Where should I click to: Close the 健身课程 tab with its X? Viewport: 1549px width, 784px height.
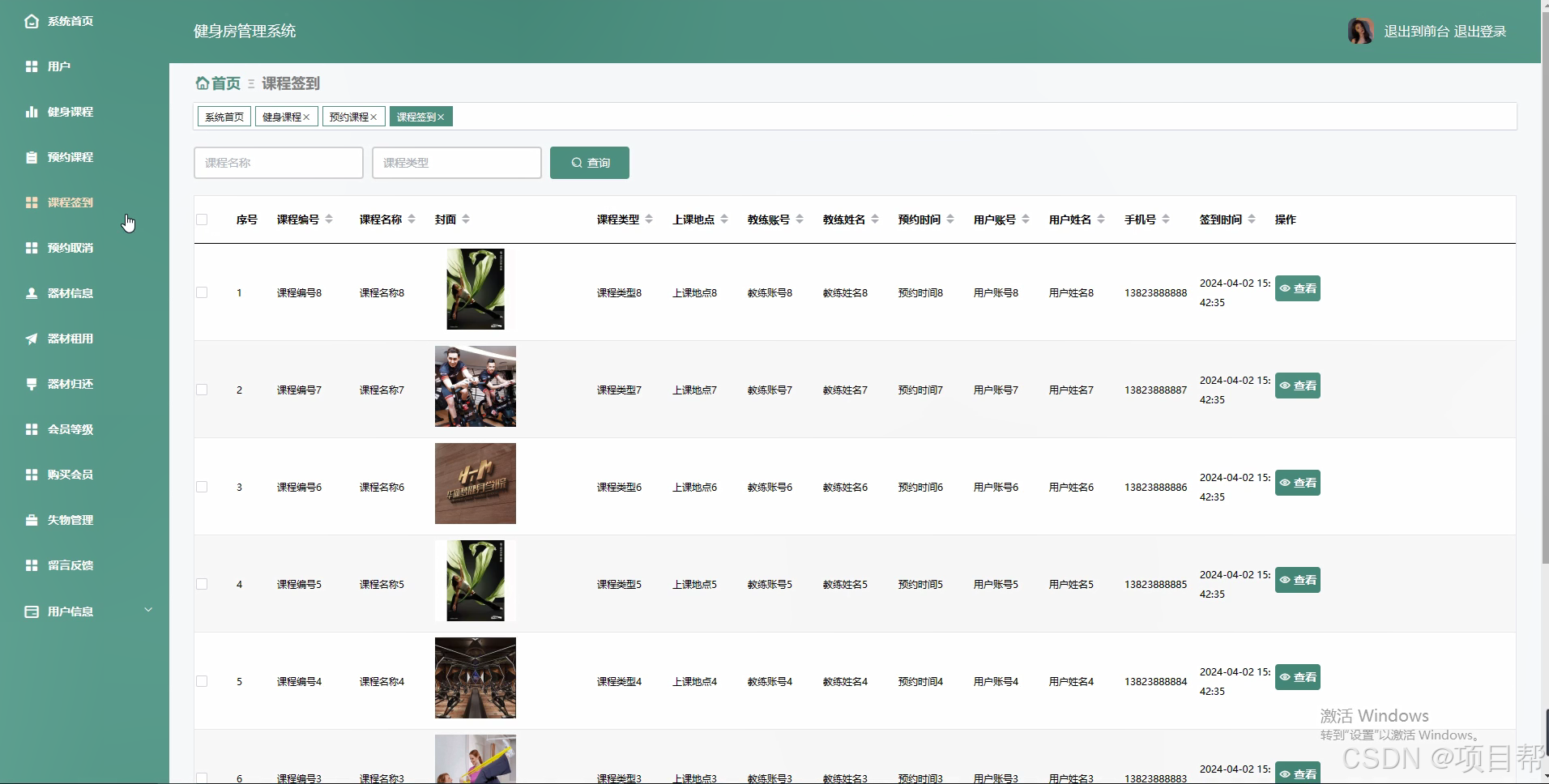click(306, 117)
